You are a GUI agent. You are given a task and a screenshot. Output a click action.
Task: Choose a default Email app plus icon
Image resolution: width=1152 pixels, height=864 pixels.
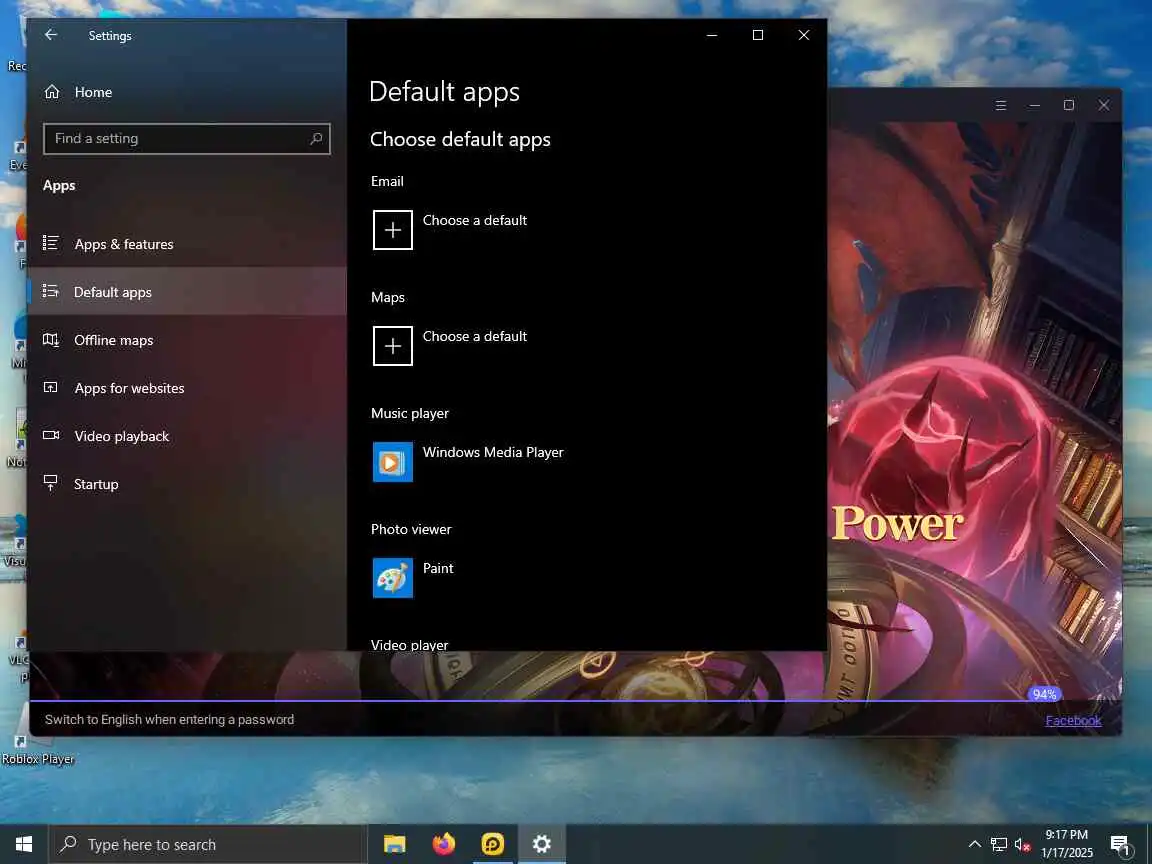pyautogui.click(x=392, y=230)
